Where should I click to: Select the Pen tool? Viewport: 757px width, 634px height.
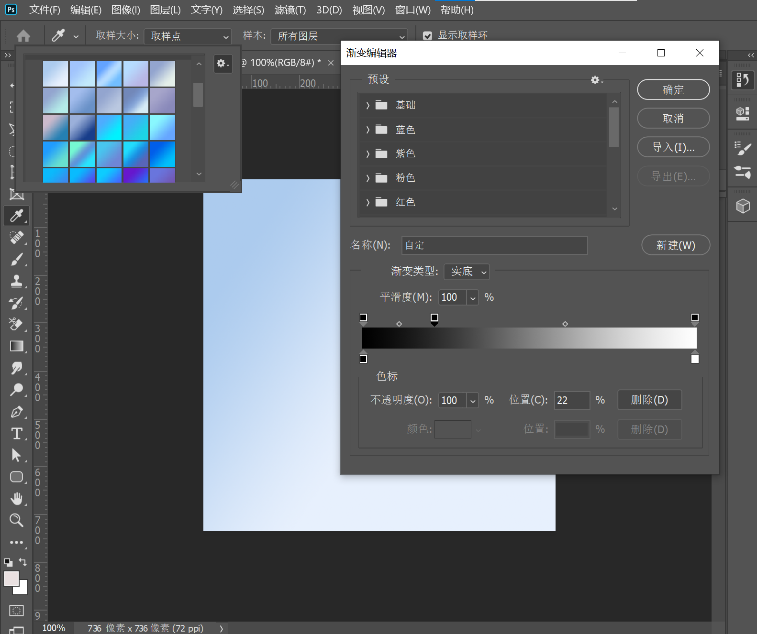tap(16, 412)
